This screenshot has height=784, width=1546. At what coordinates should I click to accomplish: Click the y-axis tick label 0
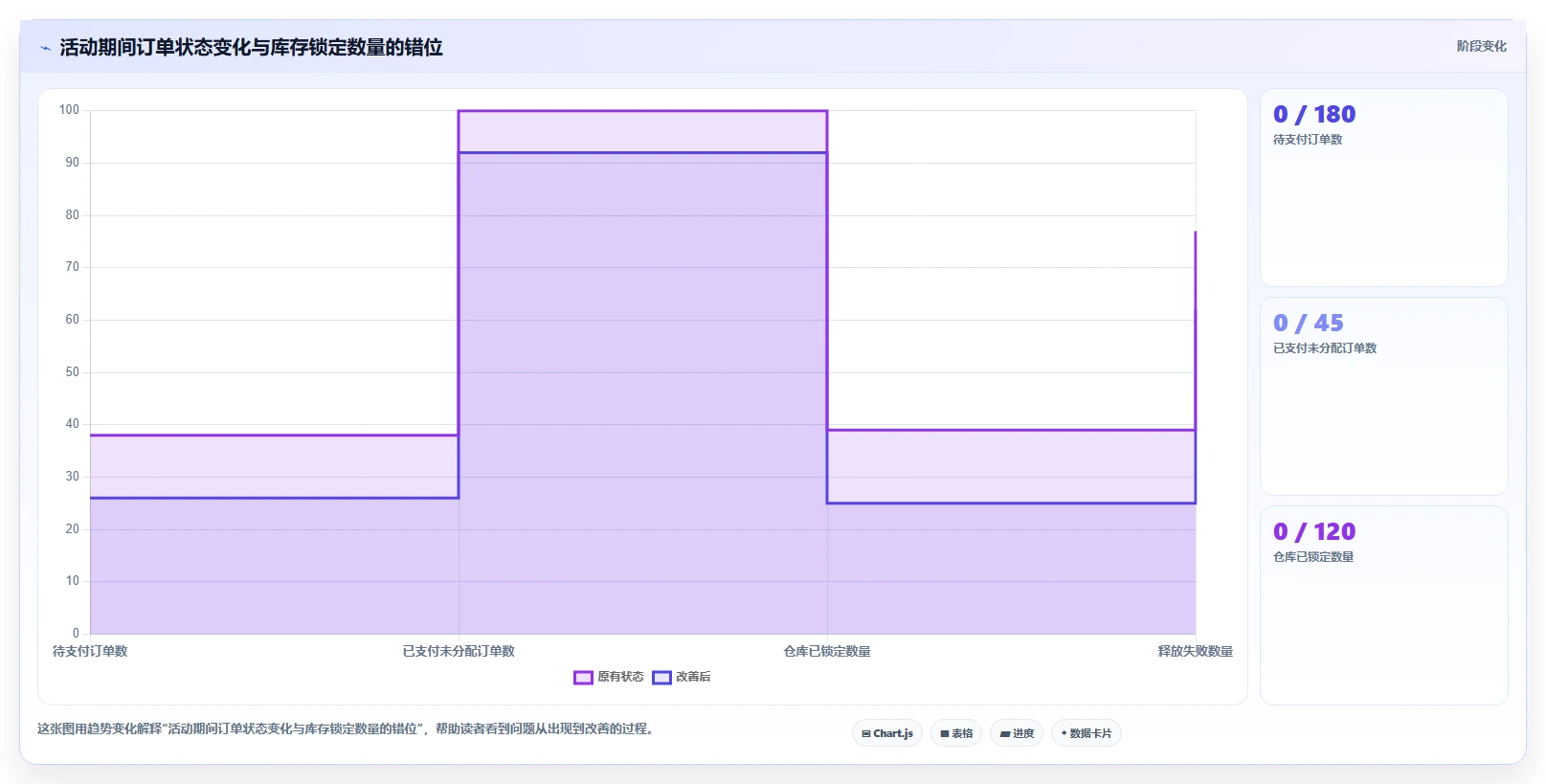click(x=76, y=634)
